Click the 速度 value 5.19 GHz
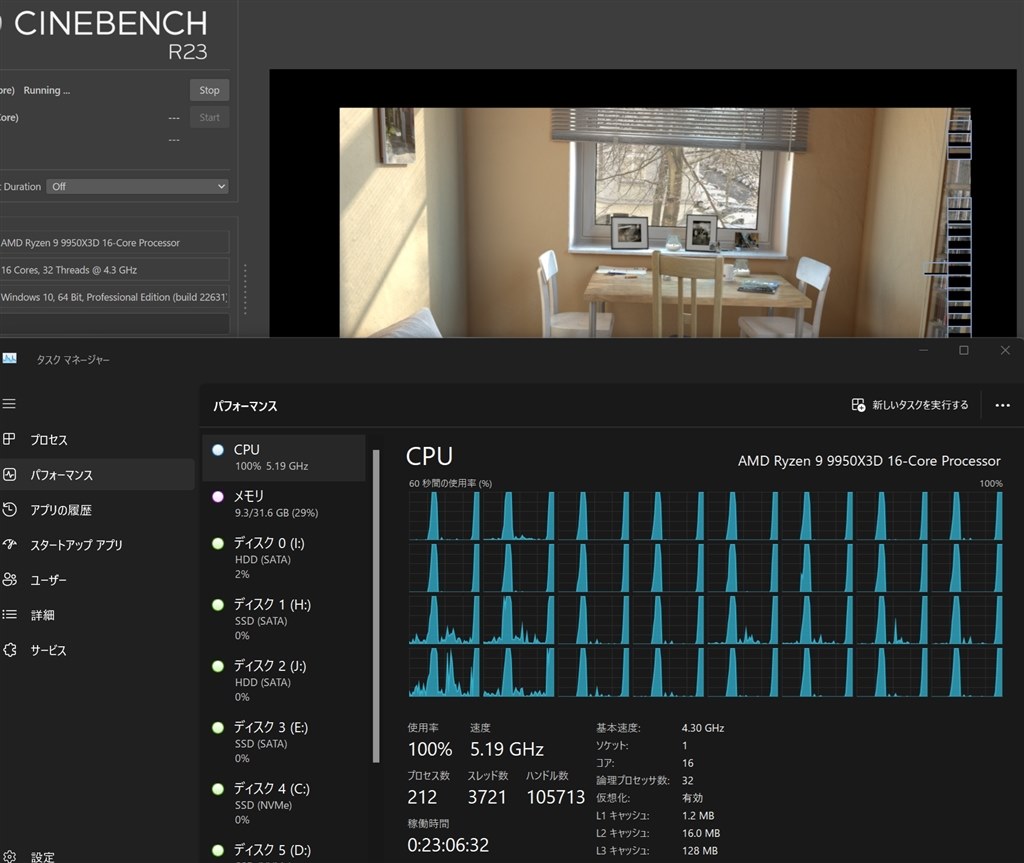The width and height of the screenshot is (1024, 863). (x=507, y=749)
